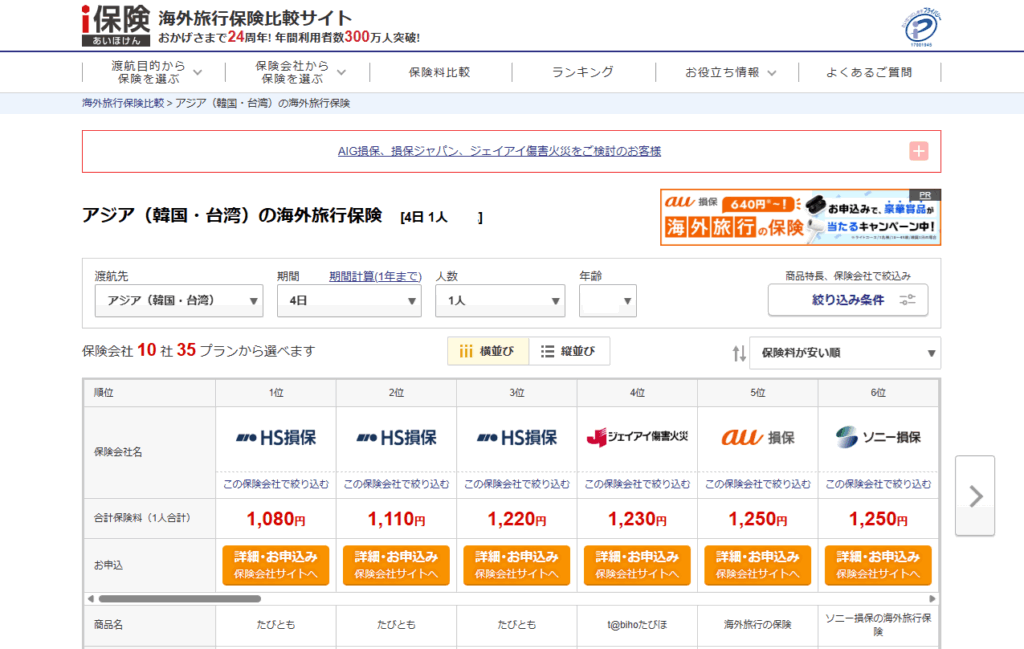This screenshot has height=649, width=1024.
Task: Click the ジェイアイ傷害火災 logo
Action: [637, 437]
